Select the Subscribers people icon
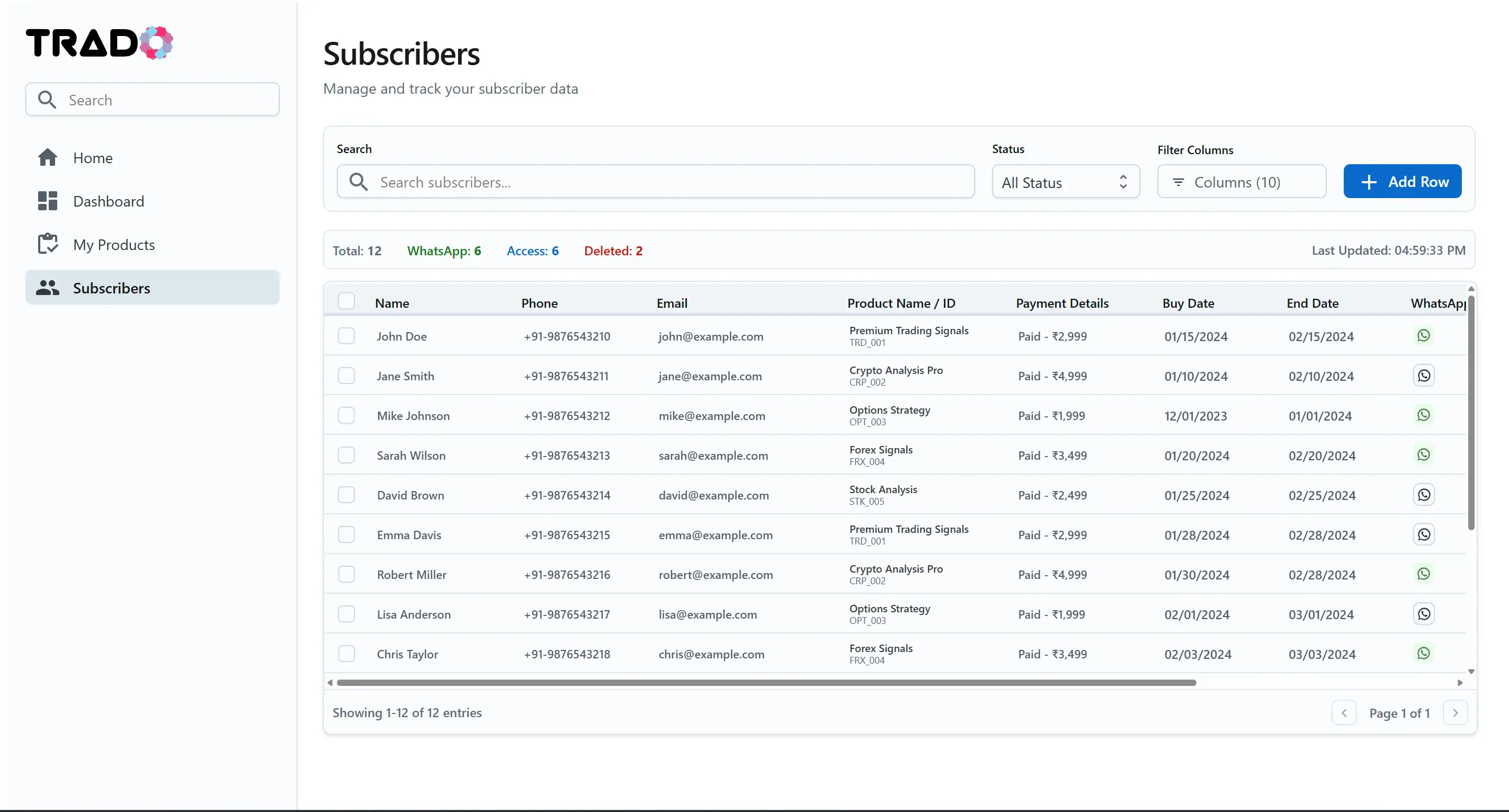Image resolution: width=1509 pixels, height=812 pixels. pyautogui.click(x=48, y=288)
